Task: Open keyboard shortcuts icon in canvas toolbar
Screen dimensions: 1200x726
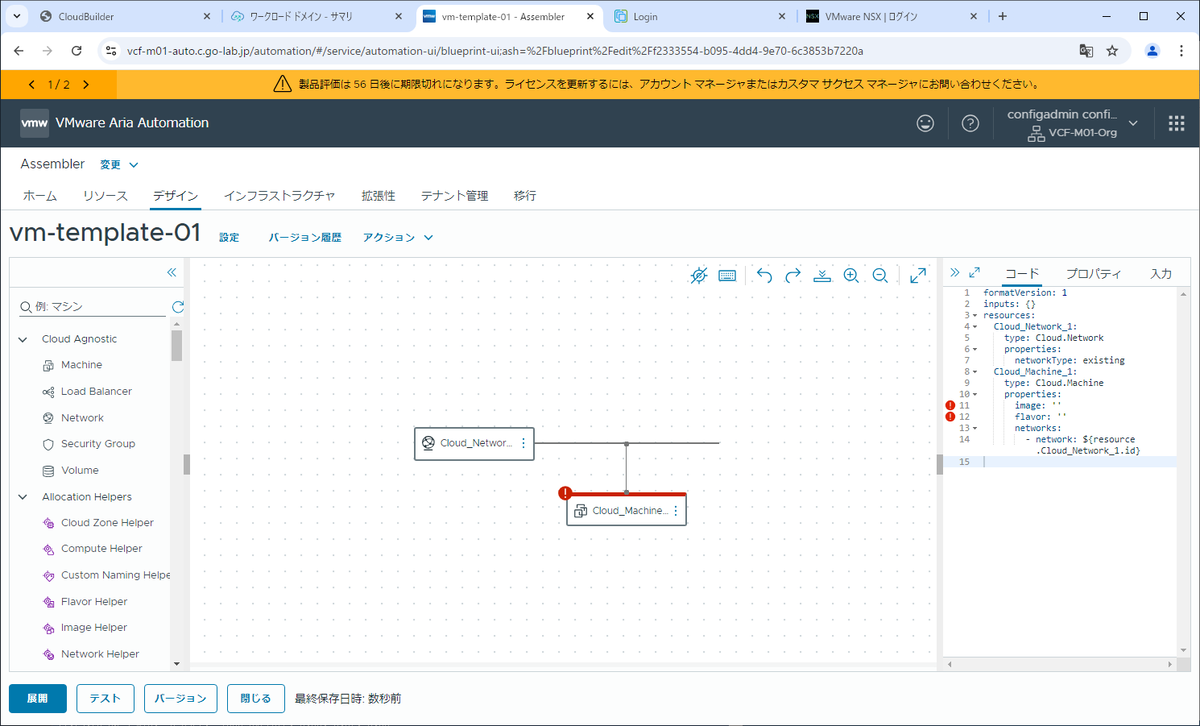Action: [727, 275]
